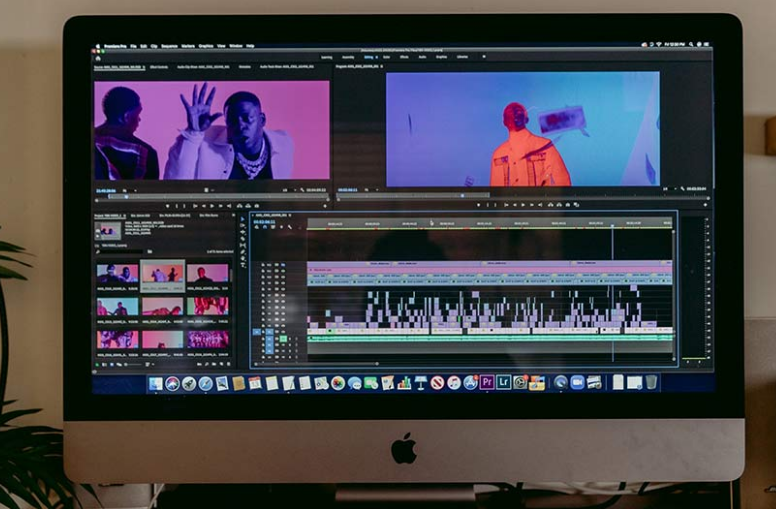The width and height of the screenshot is (776, 509).
Task: Toggle the green-highlighted audio track header button
Action: click(x=283, y=339)
